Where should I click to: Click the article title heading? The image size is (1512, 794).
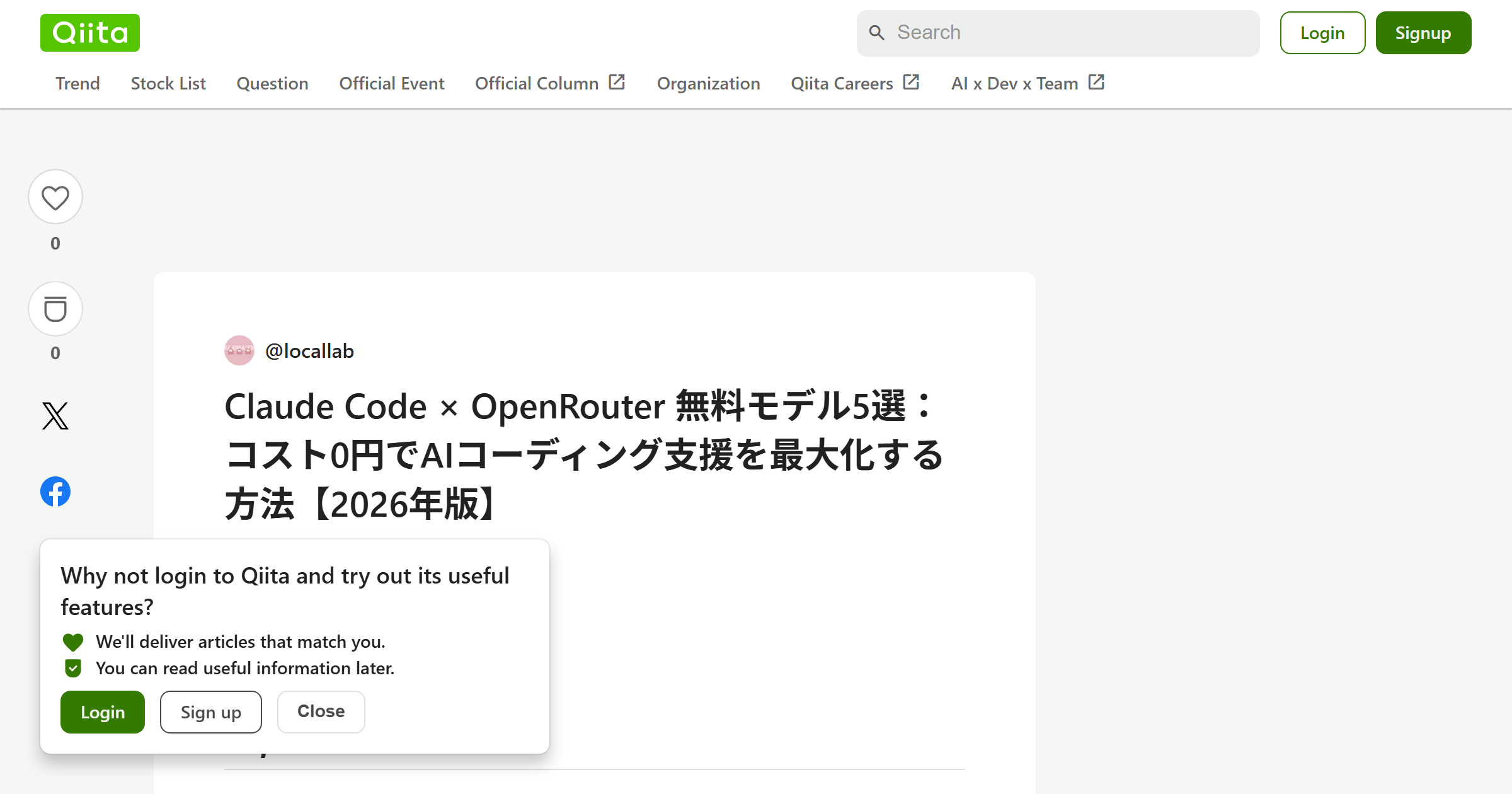(584, 455)
